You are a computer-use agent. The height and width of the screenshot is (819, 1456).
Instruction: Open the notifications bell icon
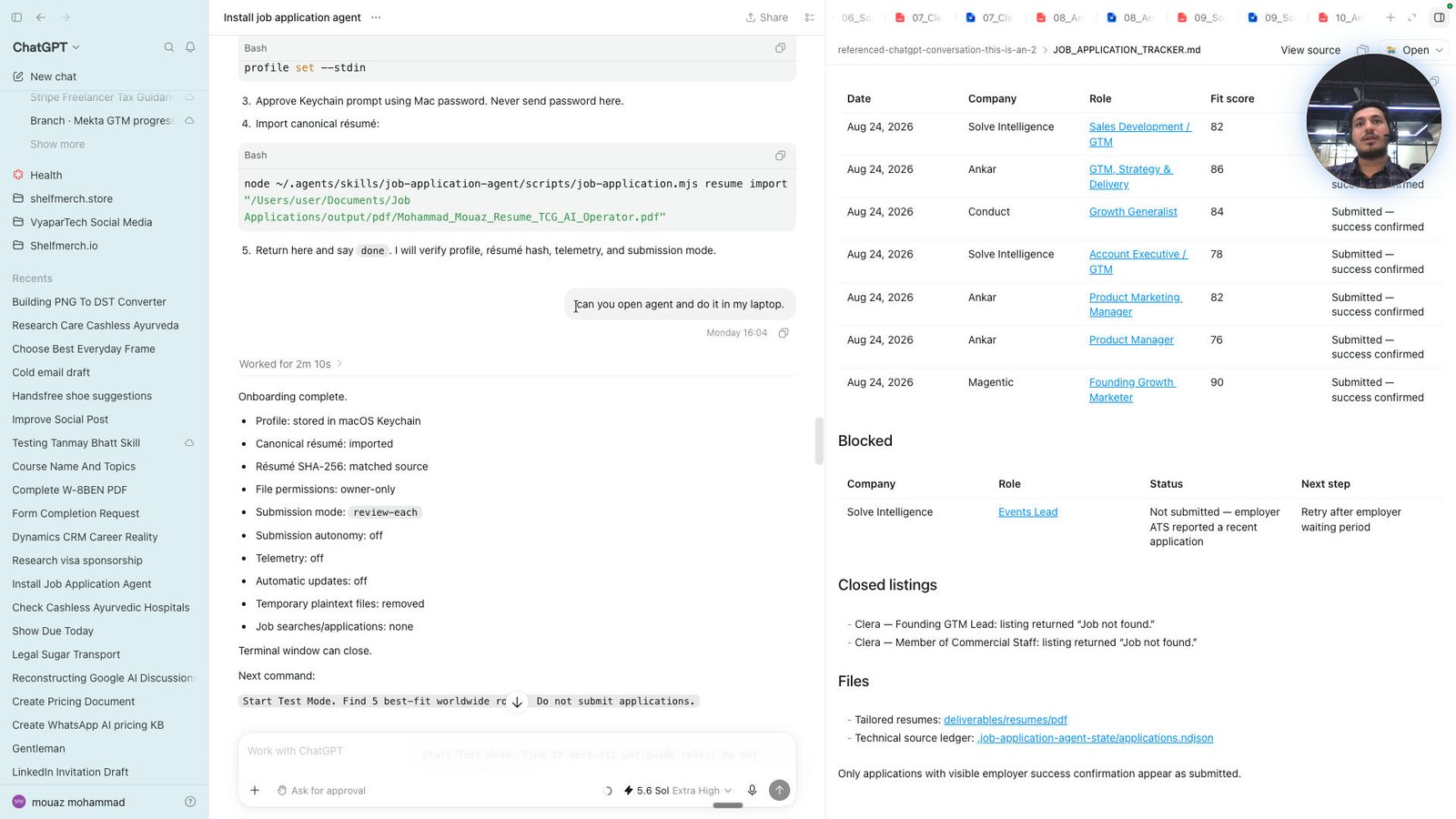[190, 47]
